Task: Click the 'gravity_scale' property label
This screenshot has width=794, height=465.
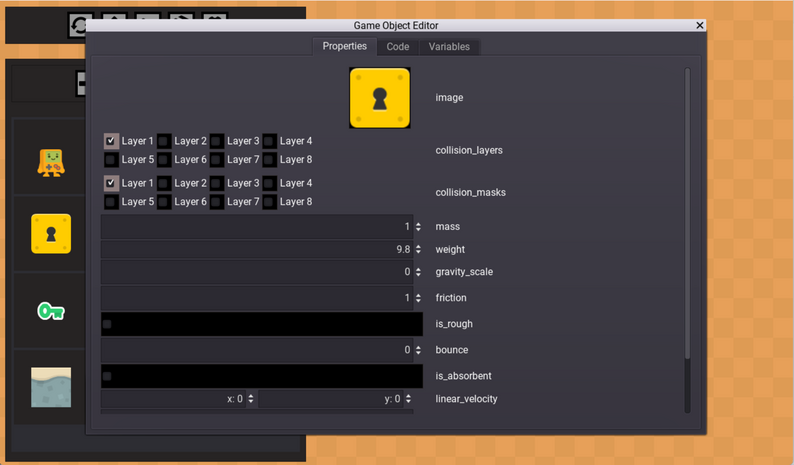Action: (x=464, y=272)
